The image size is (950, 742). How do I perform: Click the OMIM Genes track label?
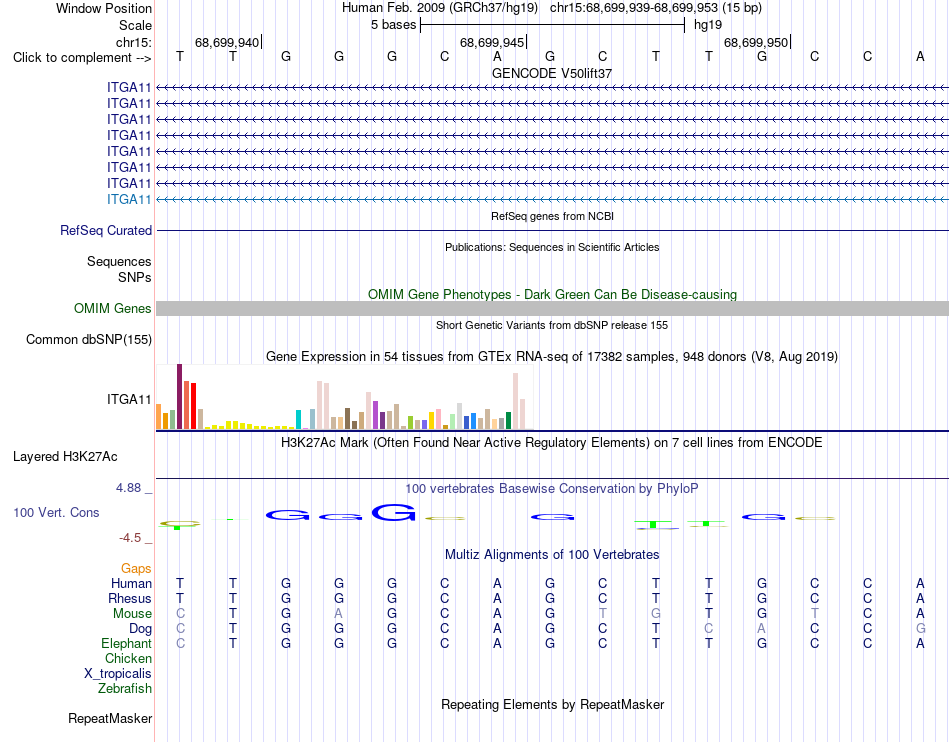pos(112,308)
